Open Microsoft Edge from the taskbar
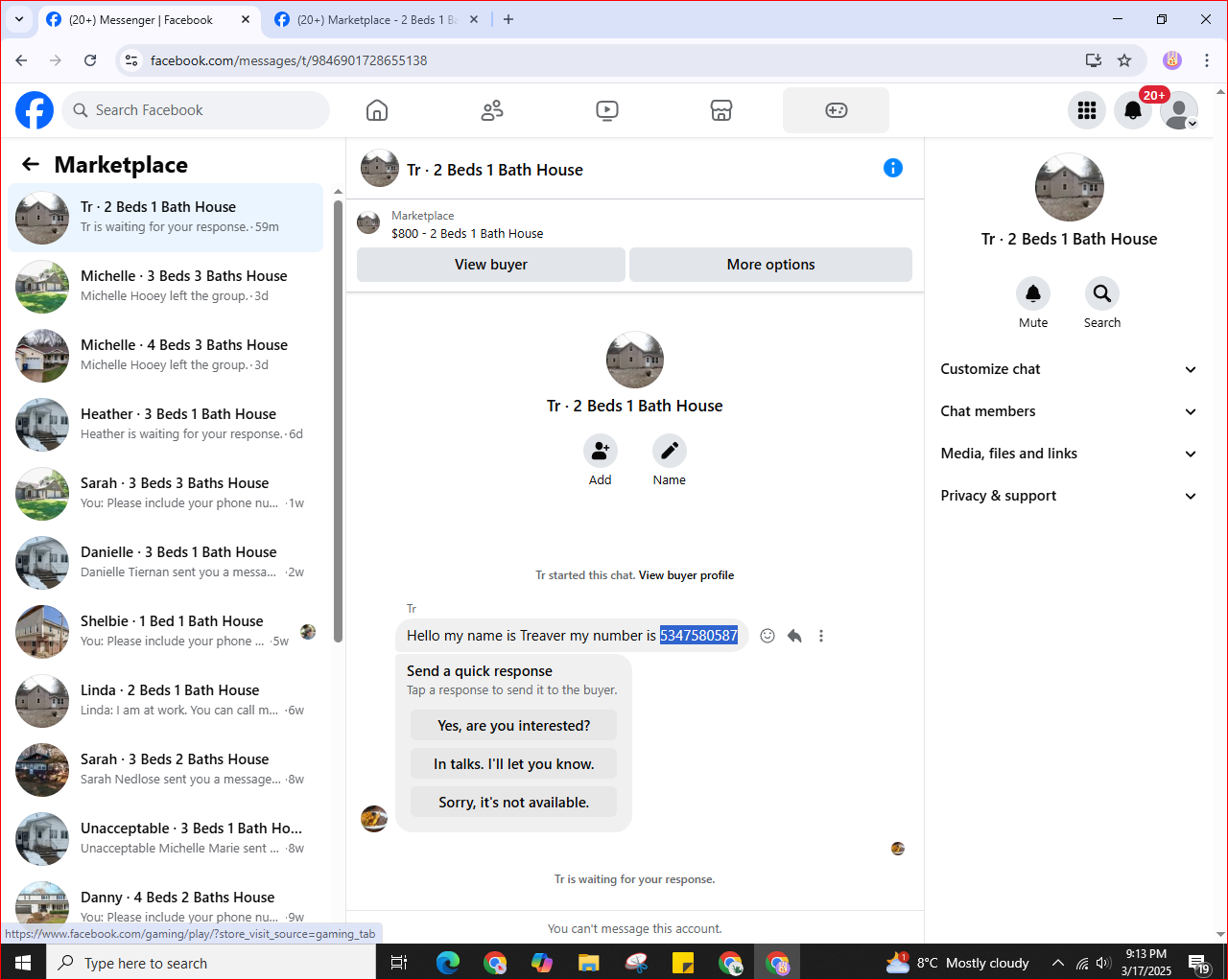 coord(448,963)
